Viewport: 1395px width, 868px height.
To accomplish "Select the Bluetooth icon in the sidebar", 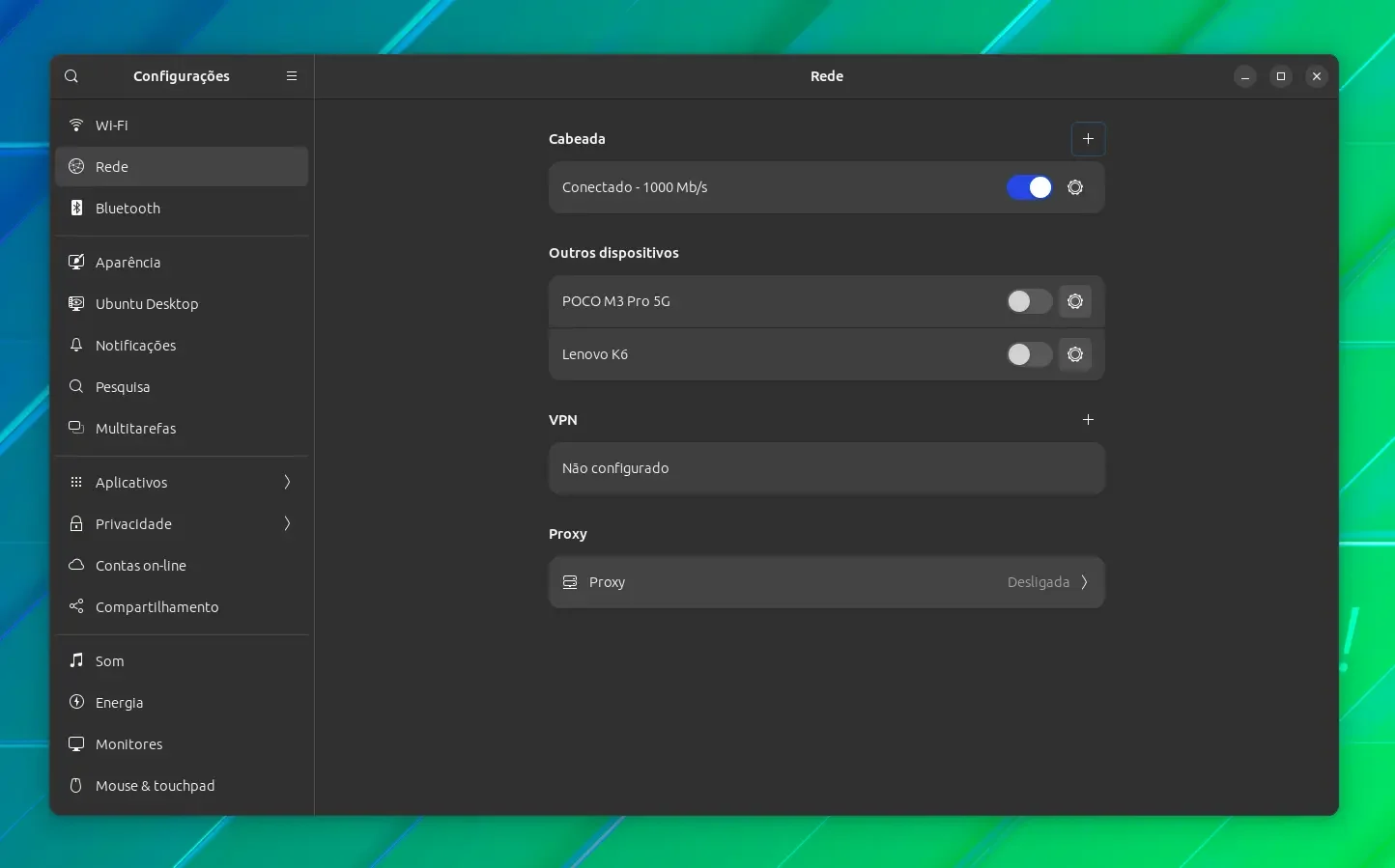I will [76, 209].
